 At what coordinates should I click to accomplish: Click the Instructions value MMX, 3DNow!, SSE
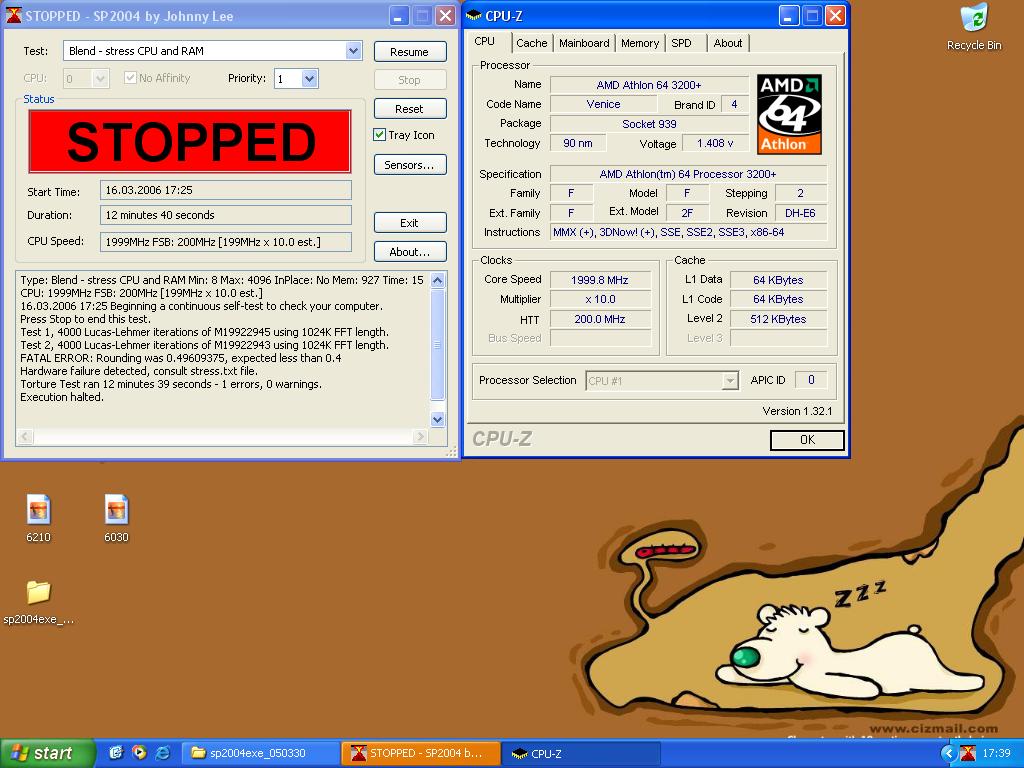pyautogui.click(x=688, y=232)
